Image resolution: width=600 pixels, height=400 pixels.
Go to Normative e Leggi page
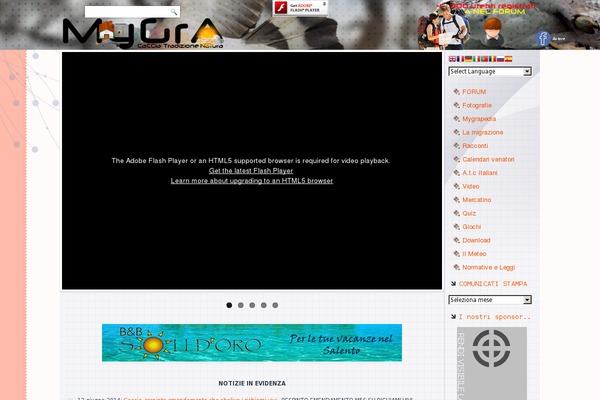(x=489, y=267)
